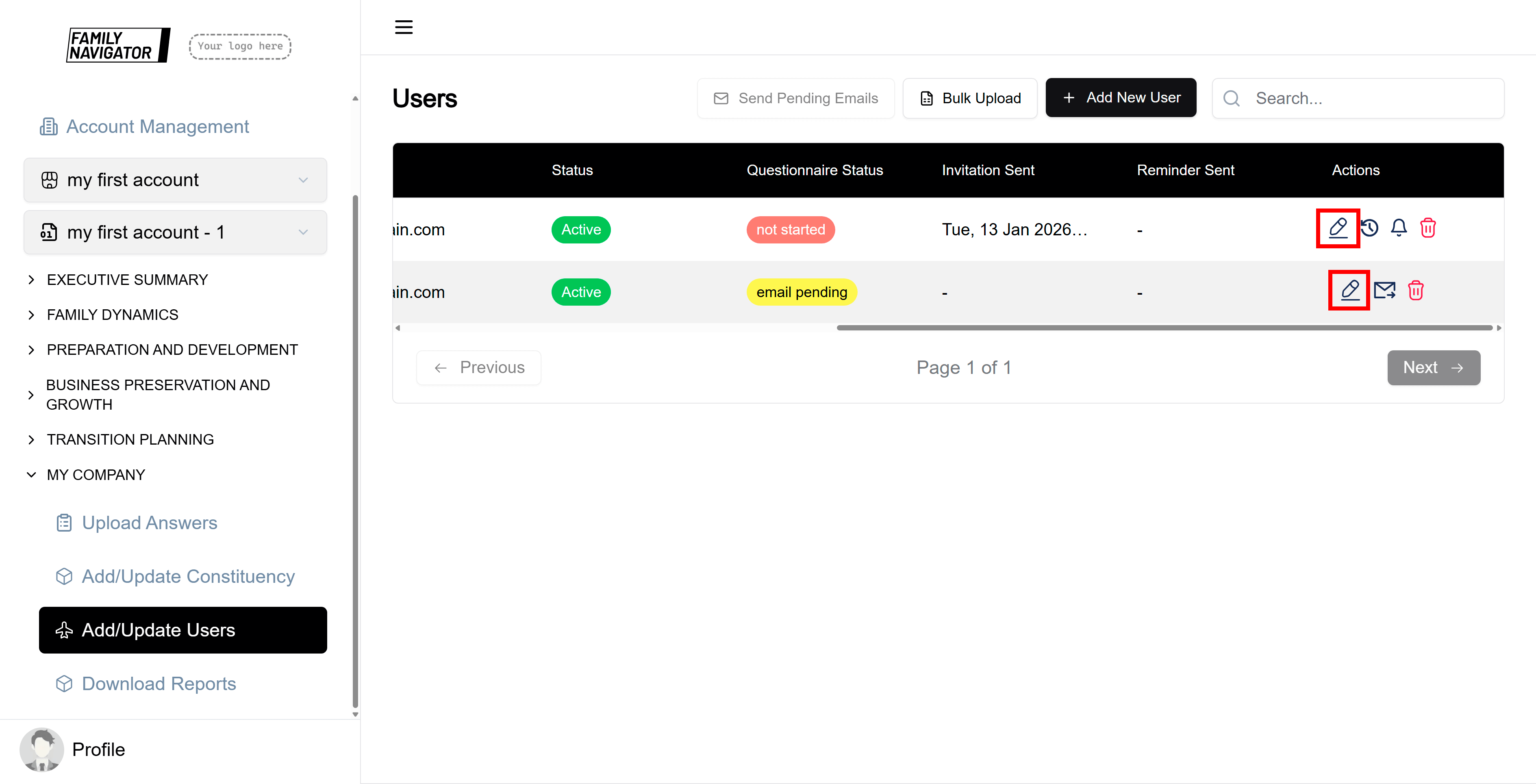This screenshot has width=1536, height=784.
Task: Expand TRANSITION PLANNING section
Action: pyautogui.click(x=130, y=439)
